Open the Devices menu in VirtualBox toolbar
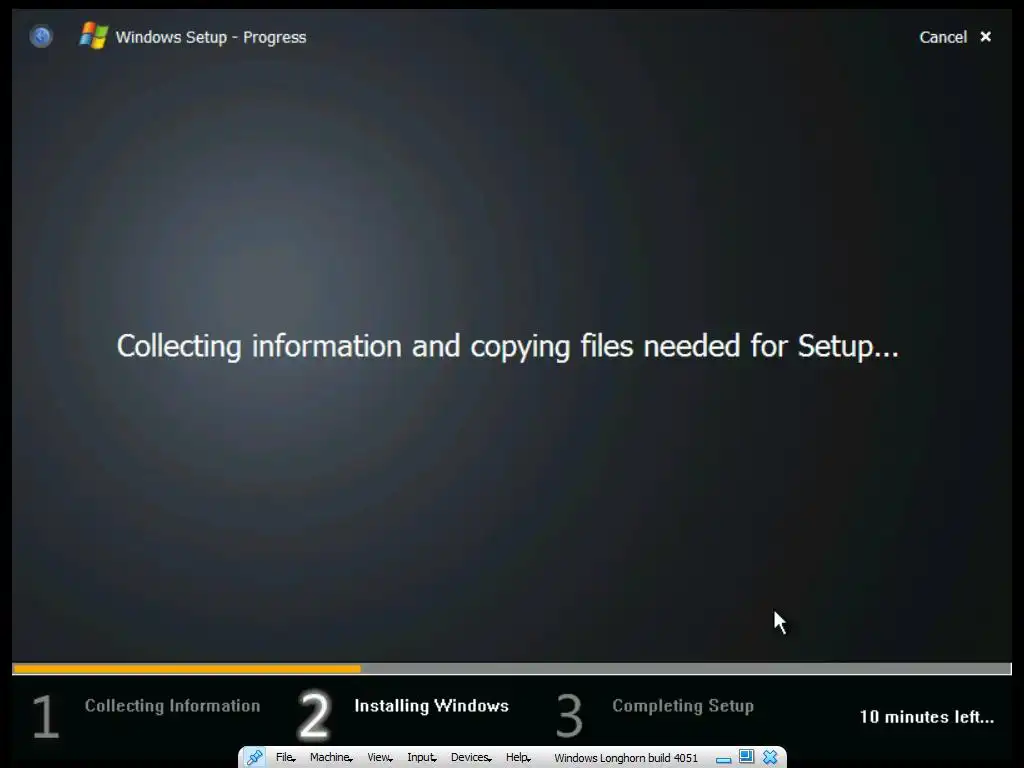 point(471,757)
